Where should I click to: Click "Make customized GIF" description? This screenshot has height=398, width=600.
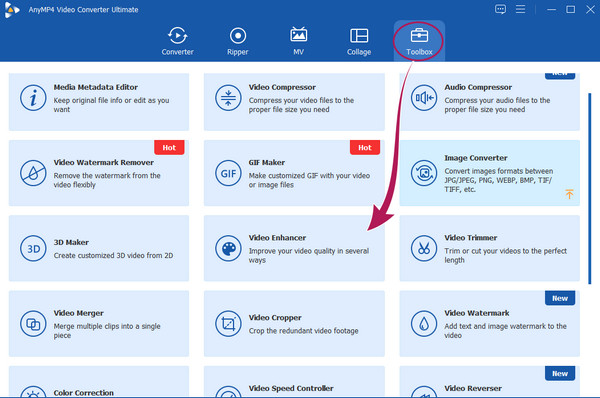click(309, 180)
